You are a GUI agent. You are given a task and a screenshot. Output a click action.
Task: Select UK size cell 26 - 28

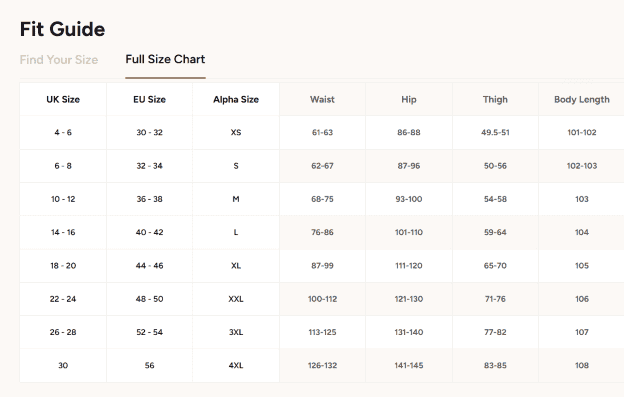(63, 332)
